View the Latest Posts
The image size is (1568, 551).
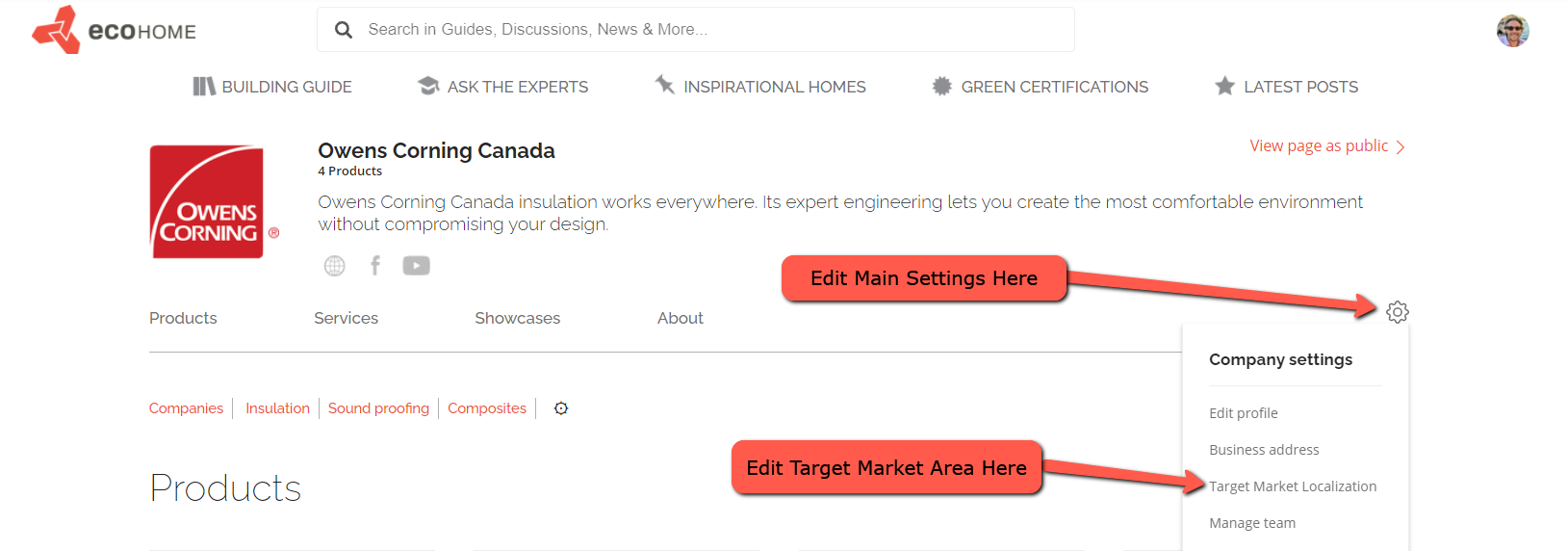(1286, 87)
